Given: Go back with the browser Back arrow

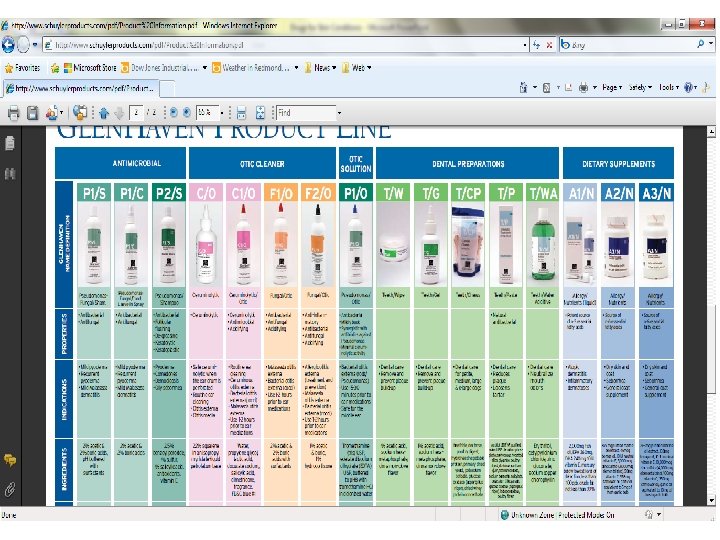Looking at the screenshot, I should (8, 45).
